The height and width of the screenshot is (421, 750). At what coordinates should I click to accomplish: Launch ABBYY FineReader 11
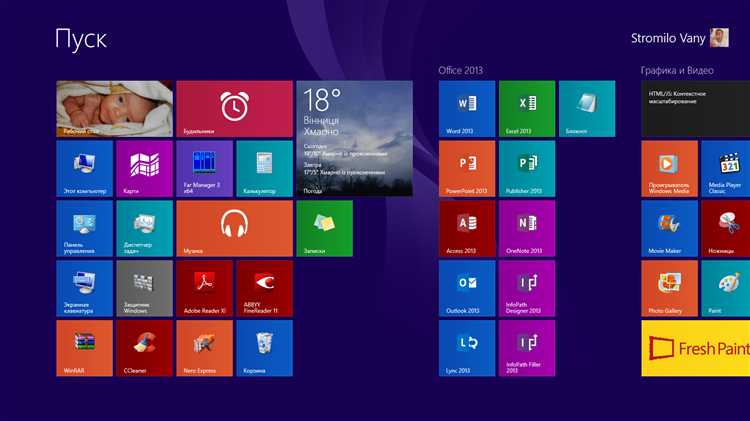tap(265, 288)
